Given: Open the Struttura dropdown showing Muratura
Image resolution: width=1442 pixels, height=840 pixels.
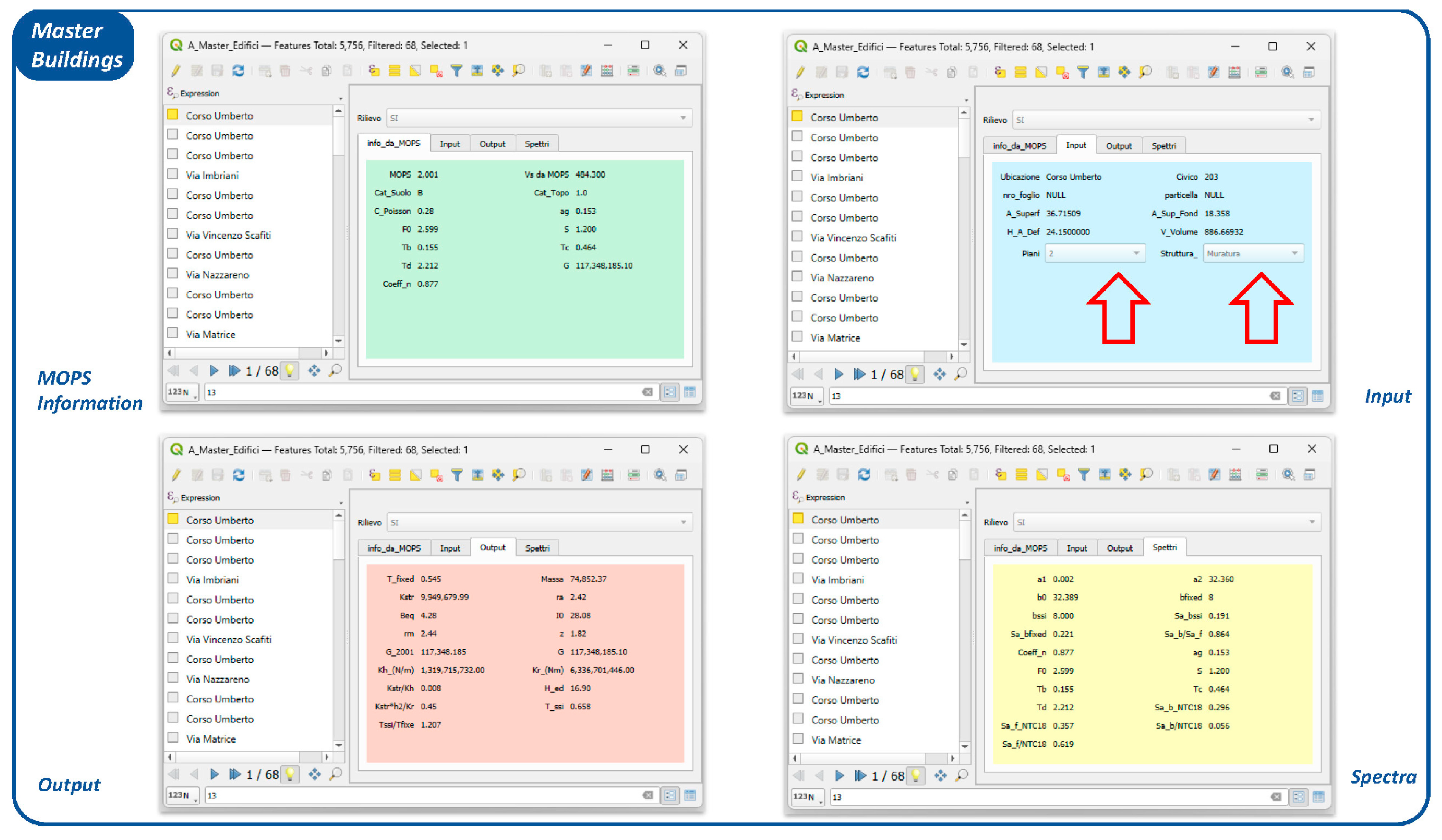Looking at the screenshot, I should pos(1253,253).
